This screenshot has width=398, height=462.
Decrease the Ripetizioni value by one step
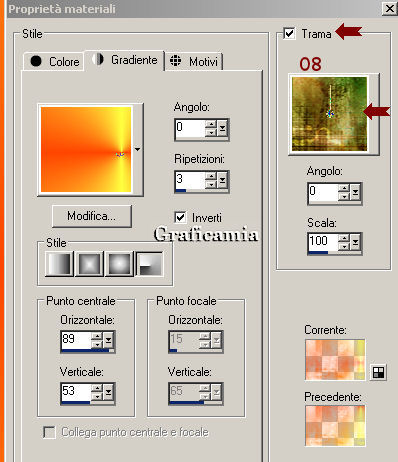pos(210,185)
